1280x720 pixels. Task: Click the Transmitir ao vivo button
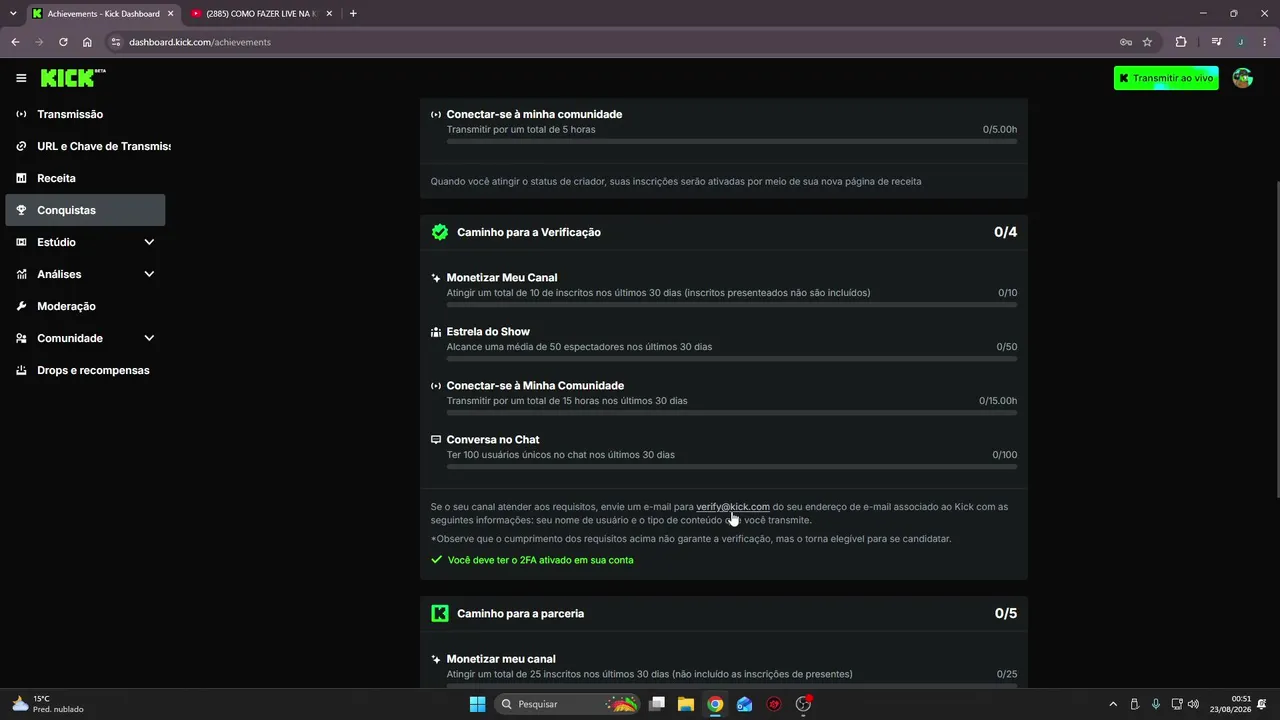[x=1166, y=78]
